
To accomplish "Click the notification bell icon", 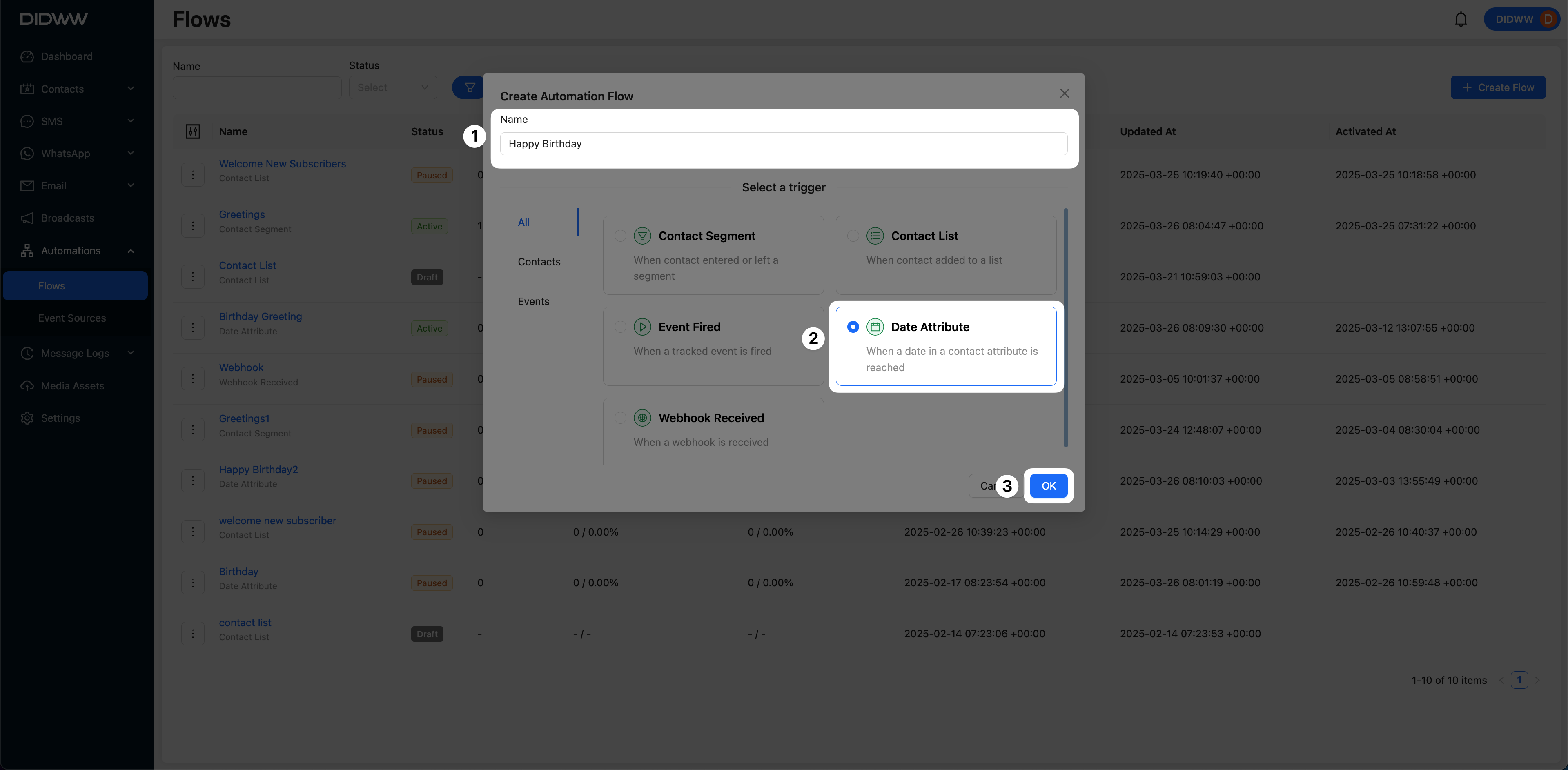I will (x=1460, y=20).
